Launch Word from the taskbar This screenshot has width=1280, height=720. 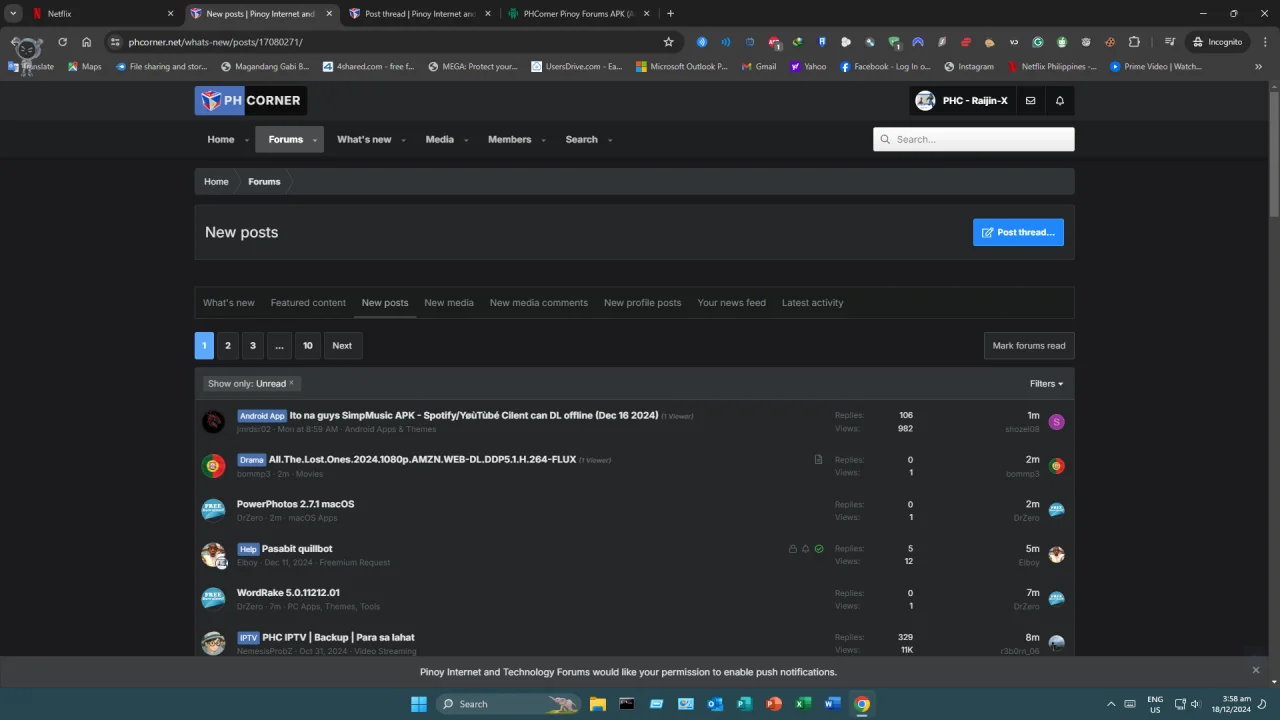(832, 704)
